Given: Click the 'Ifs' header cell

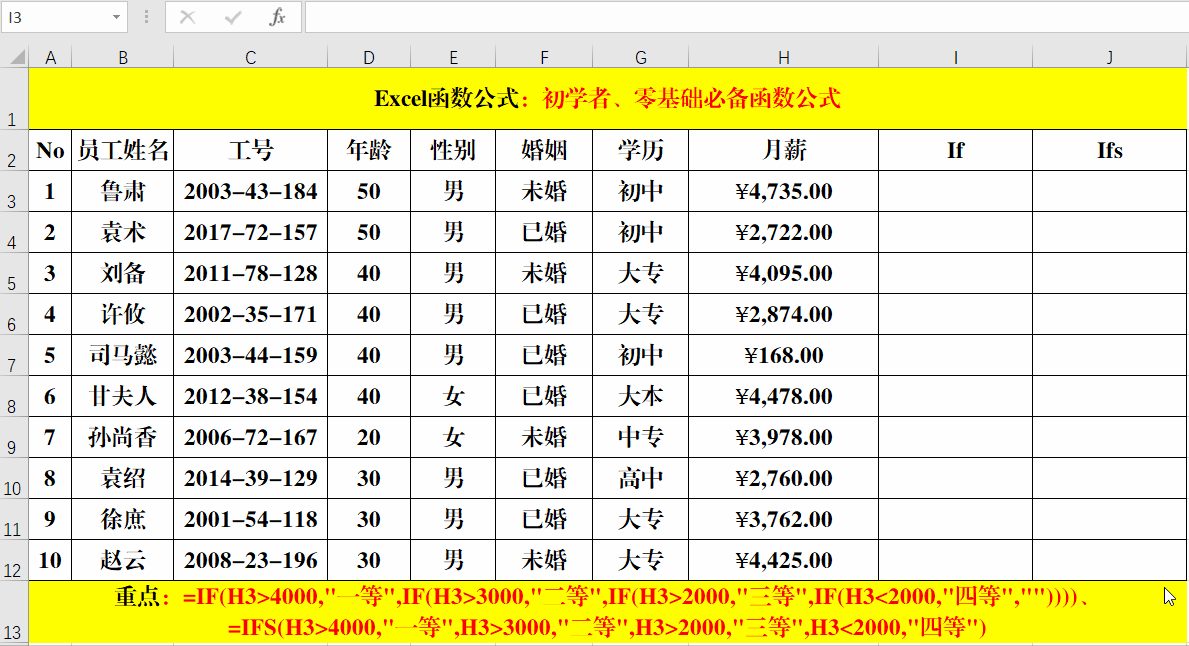Looking at the screenshot, I should [1109, 150].
